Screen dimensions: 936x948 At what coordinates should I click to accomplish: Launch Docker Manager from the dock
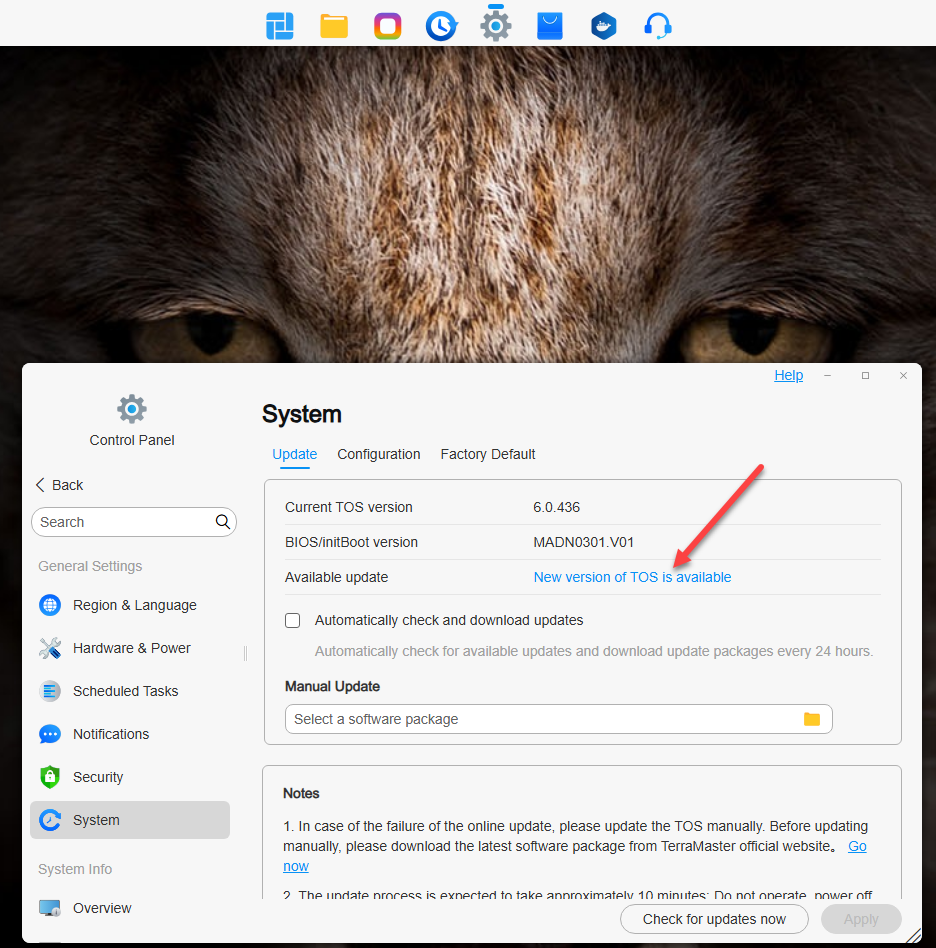(603, 26)
